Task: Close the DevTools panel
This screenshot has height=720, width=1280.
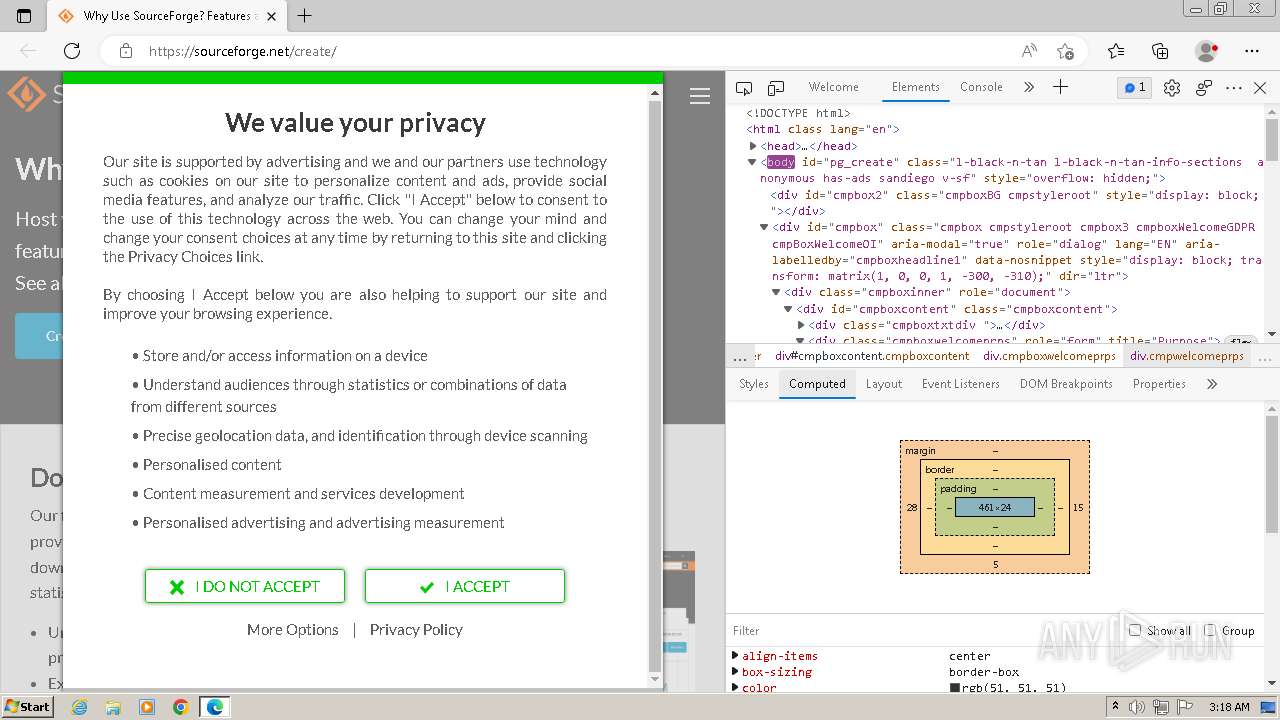Action: (x=1260, y=88)
